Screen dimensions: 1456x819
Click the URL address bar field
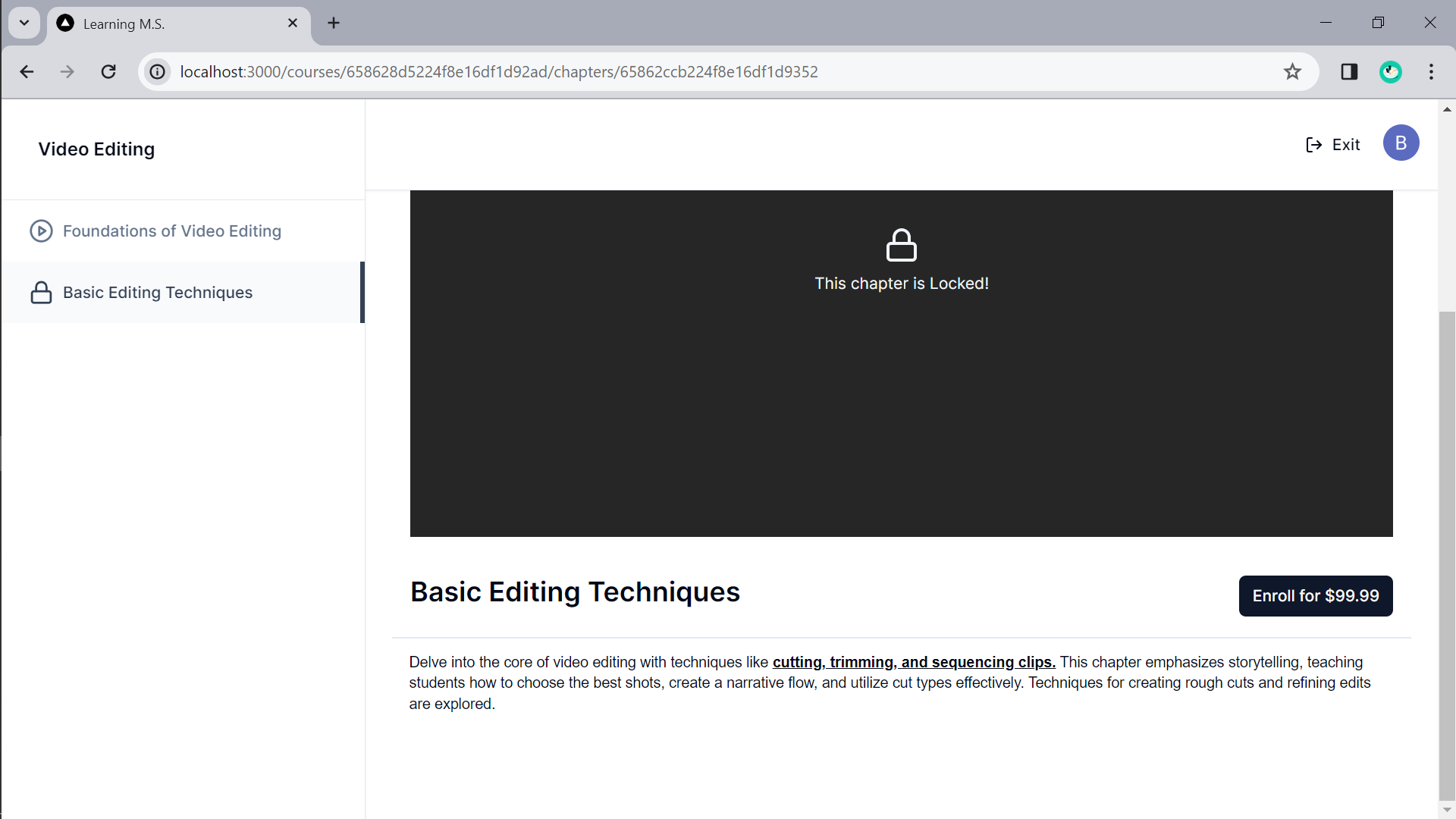[682, 72]
